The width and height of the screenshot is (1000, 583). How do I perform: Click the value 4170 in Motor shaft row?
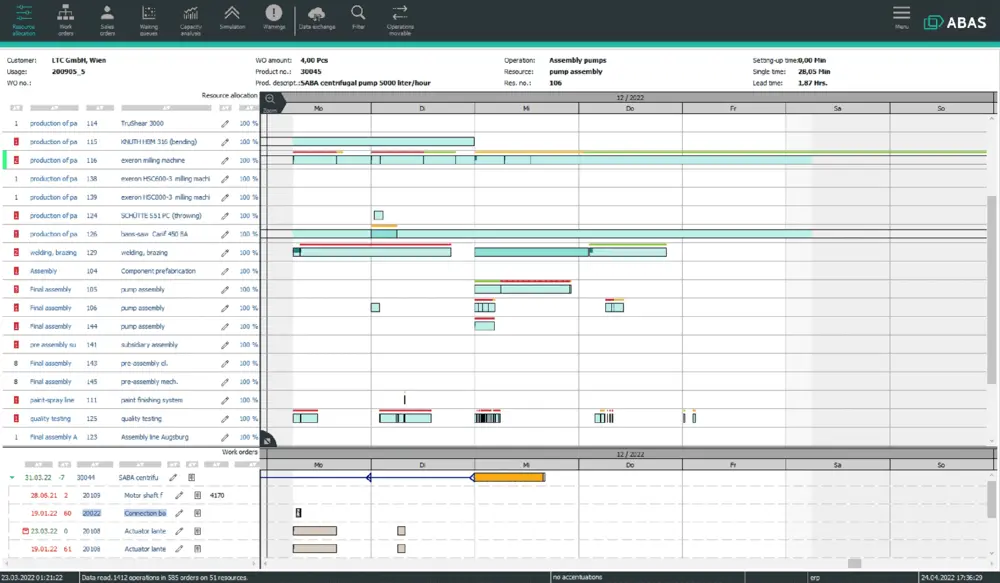click(217, 495)
